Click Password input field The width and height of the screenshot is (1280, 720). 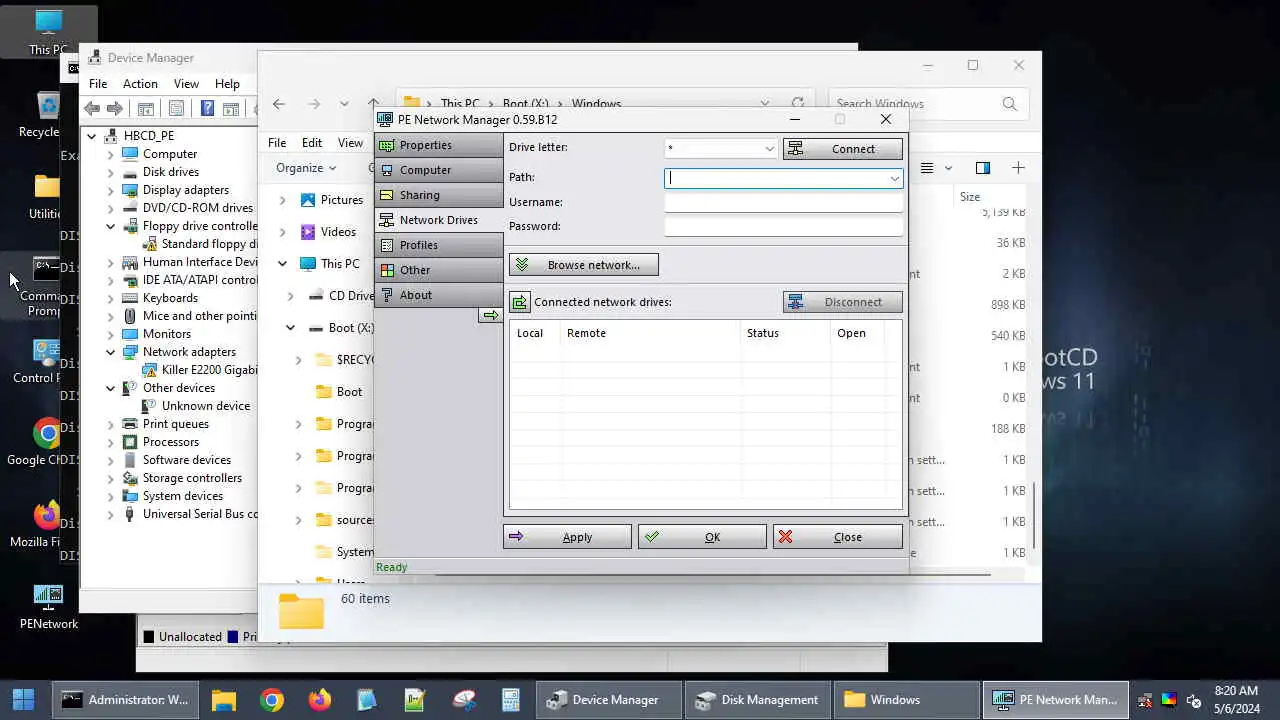pyautogui.click(x=784, y=226)
